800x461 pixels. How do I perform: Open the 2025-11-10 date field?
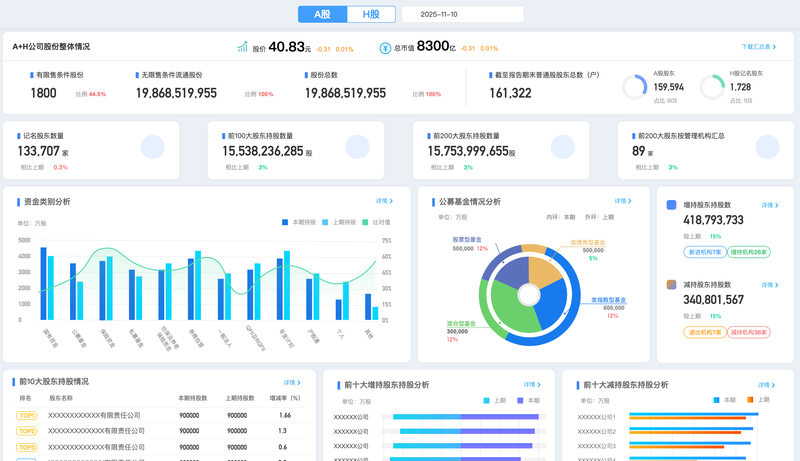463,14
